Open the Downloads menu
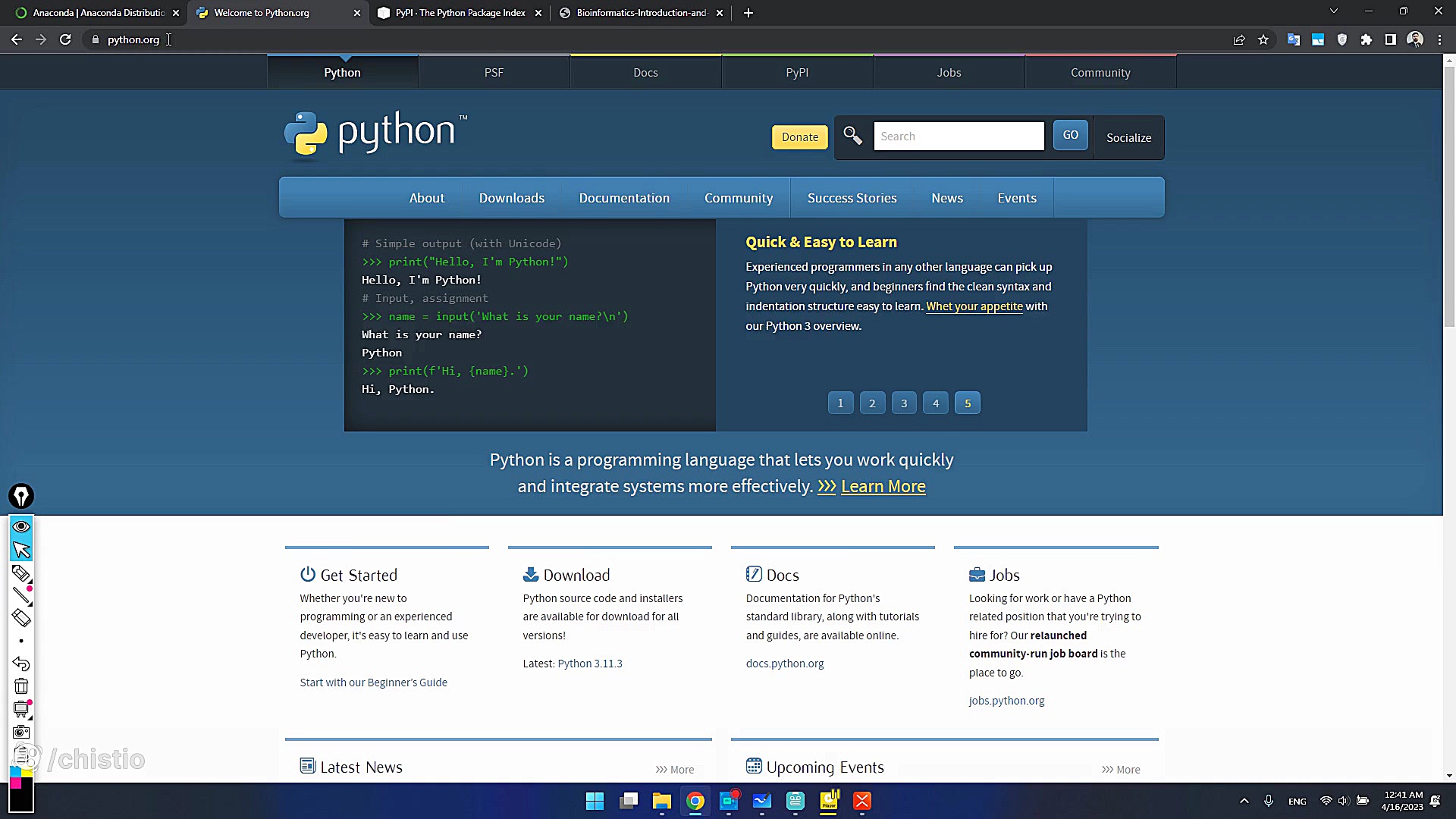This screenshot has width=1456, height=819. pos(511,198)
